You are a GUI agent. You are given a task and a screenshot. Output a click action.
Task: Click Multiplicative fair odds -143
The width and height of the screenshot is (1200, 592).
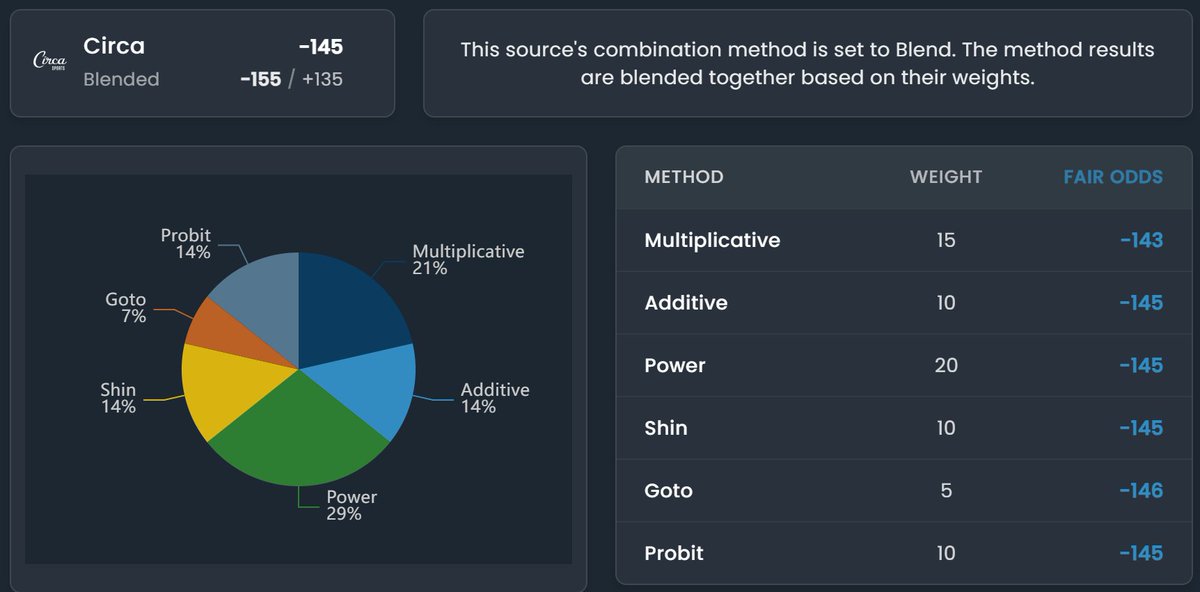(x=1141, y=240)
